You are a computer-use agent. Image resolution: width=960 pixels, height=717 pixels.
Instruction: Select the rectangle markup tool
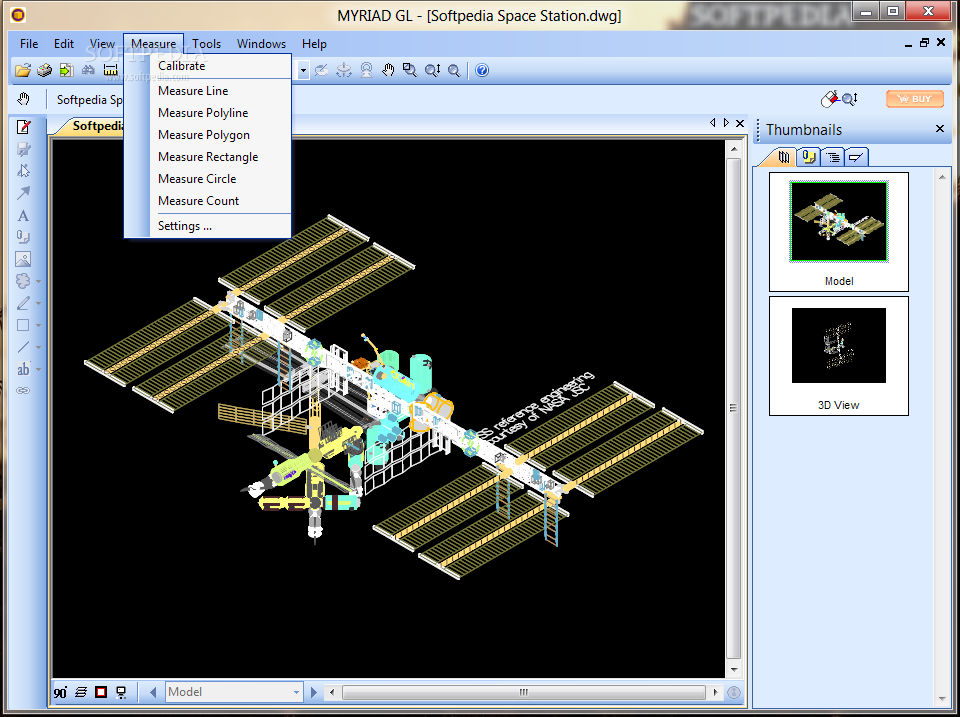point(23,325)
